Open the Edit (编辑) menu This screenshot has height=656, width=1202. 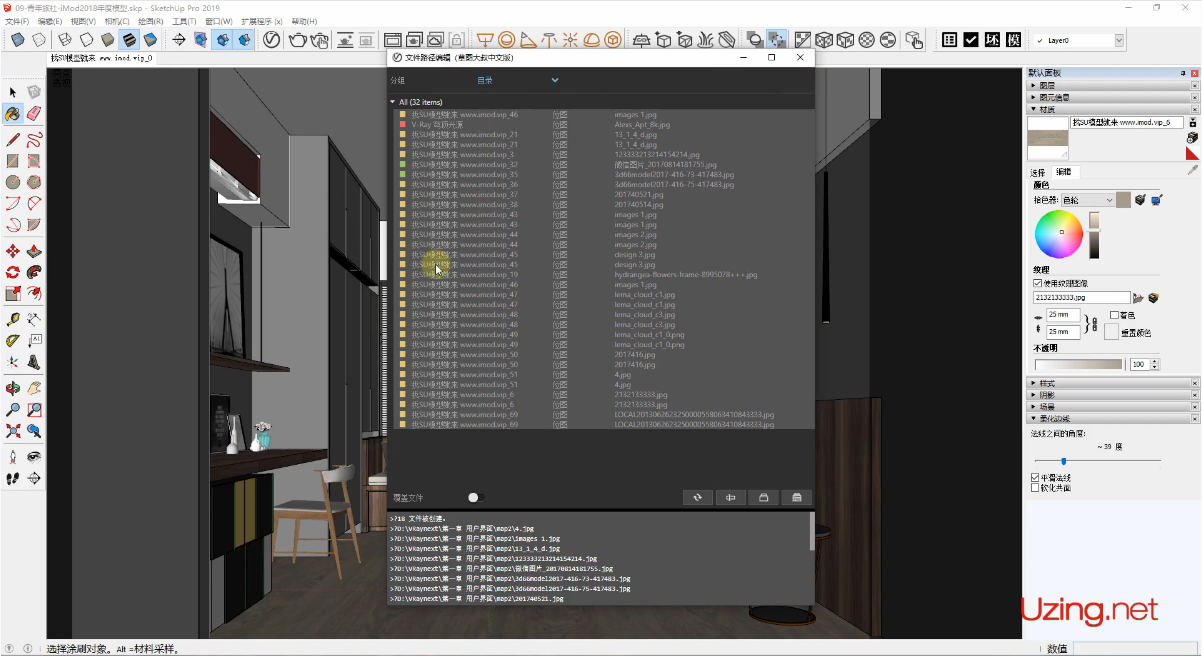pos(50,21)
